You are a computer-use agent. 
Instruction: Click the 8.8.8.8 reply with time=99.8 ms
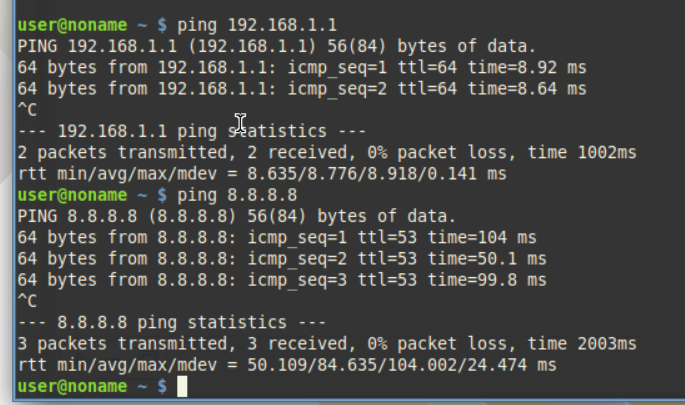(282, 279)
